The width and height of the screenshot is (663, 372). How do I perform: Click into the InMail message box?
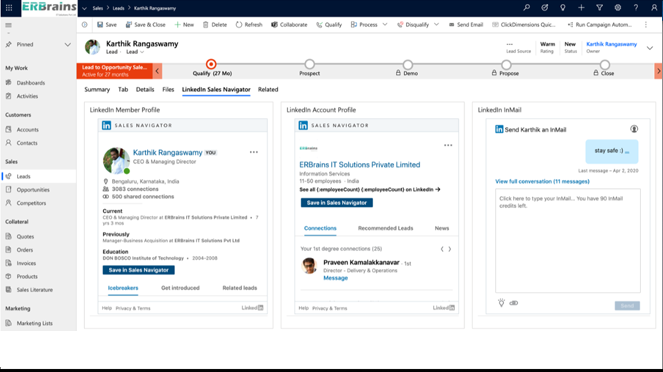pos(567,241)
